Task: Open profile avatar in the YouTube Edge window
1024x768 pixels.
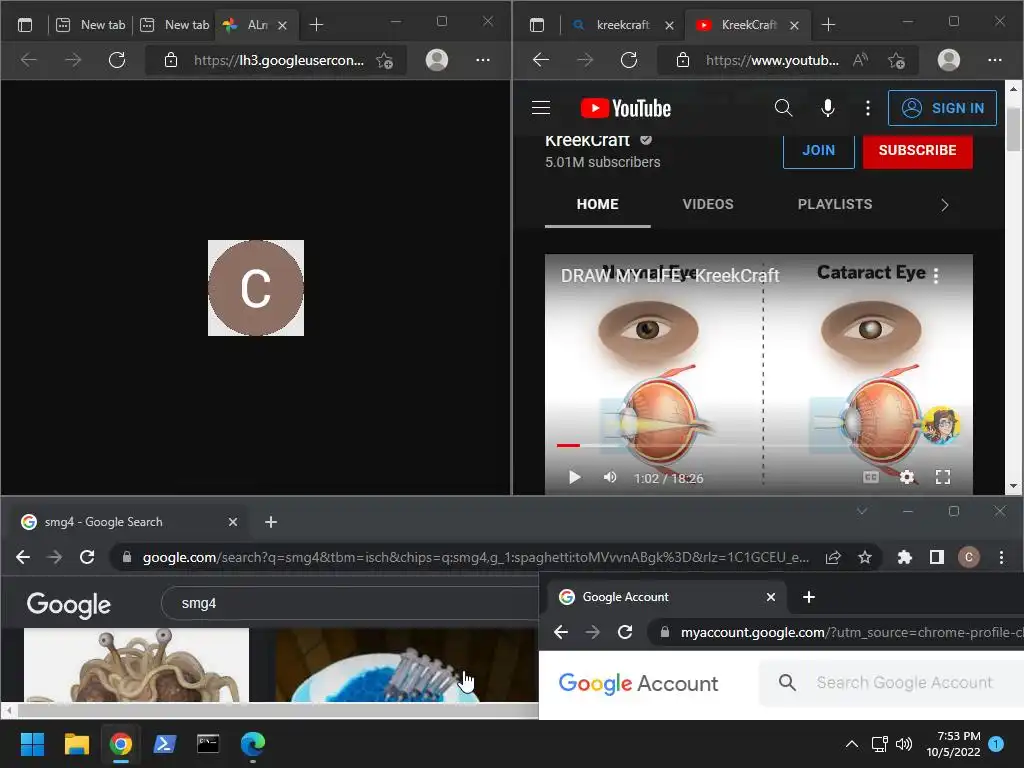Action: 949,60
